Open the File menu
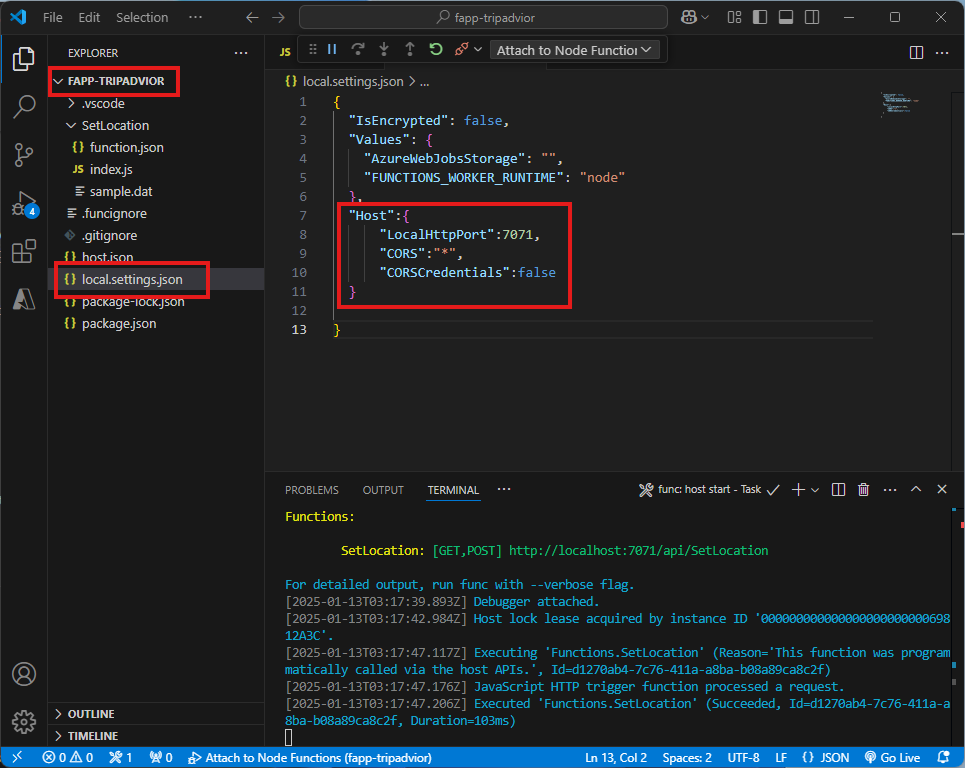 pos(52,17)
